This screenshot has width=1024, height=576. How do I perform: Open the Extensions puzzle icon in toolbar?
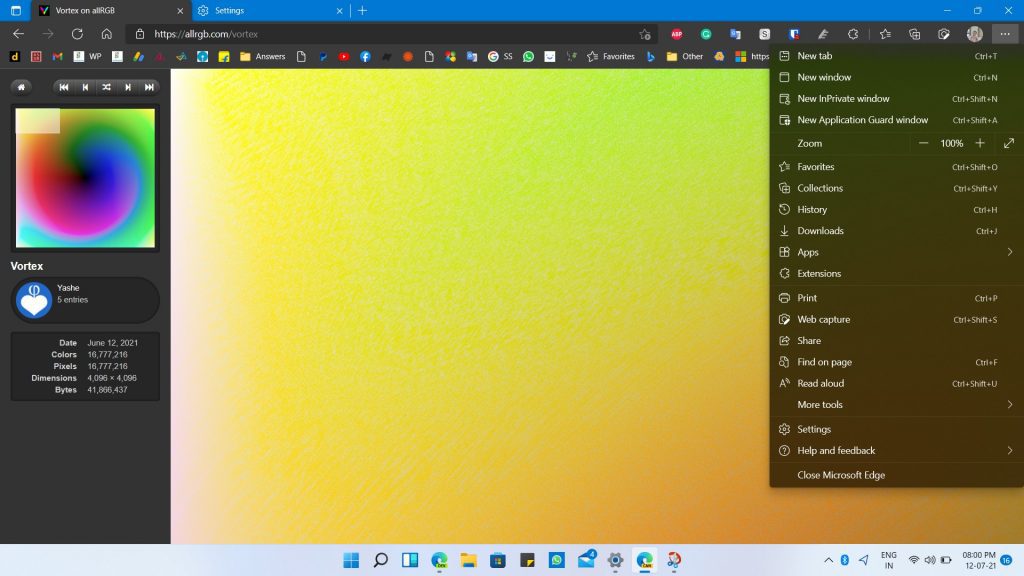(x=854, y=34)
